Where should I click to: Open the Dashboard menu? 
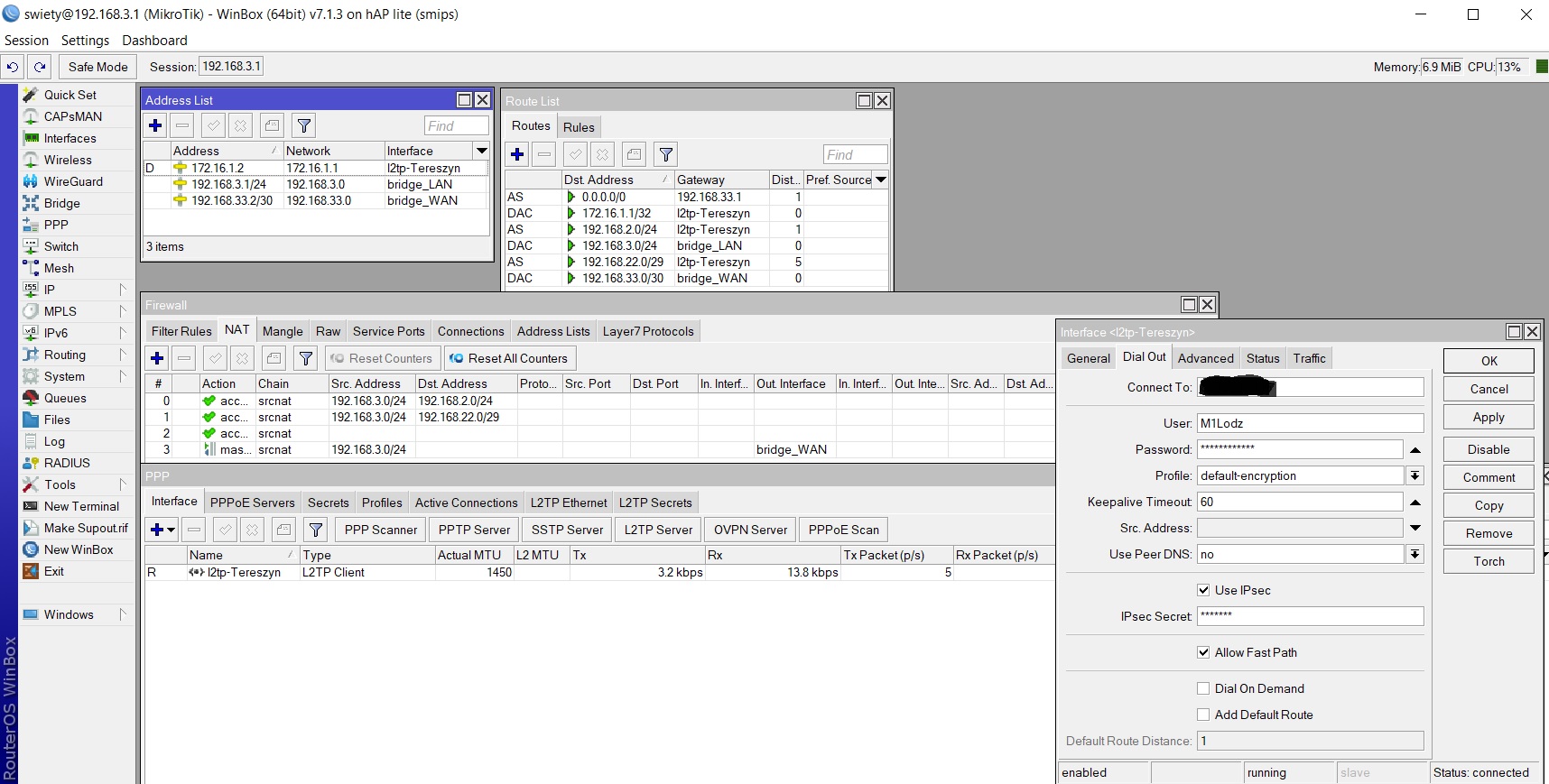155,41
